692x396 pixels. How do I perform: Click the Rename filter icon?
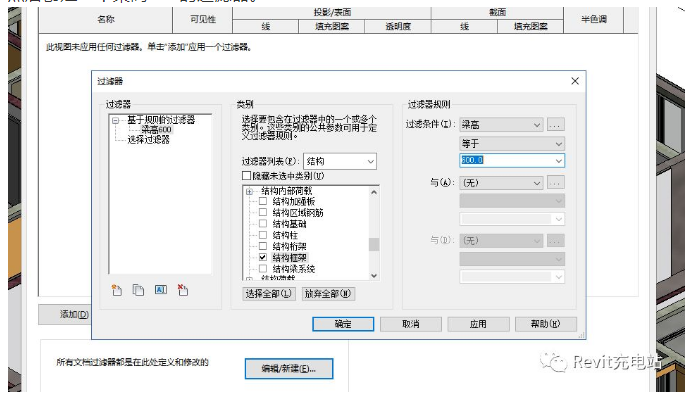[161, 290]
